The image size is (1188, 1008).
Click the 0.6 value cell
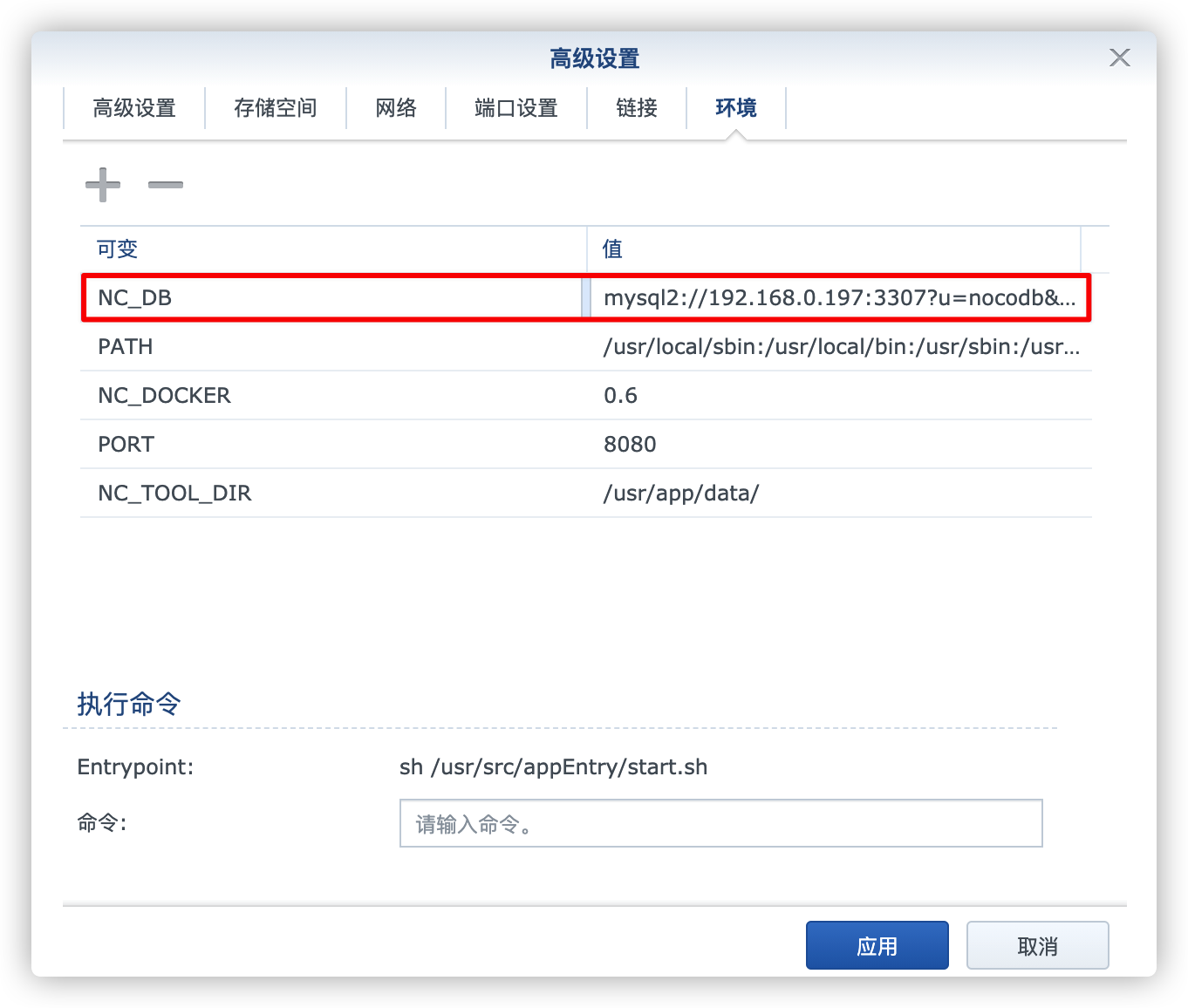839,395
